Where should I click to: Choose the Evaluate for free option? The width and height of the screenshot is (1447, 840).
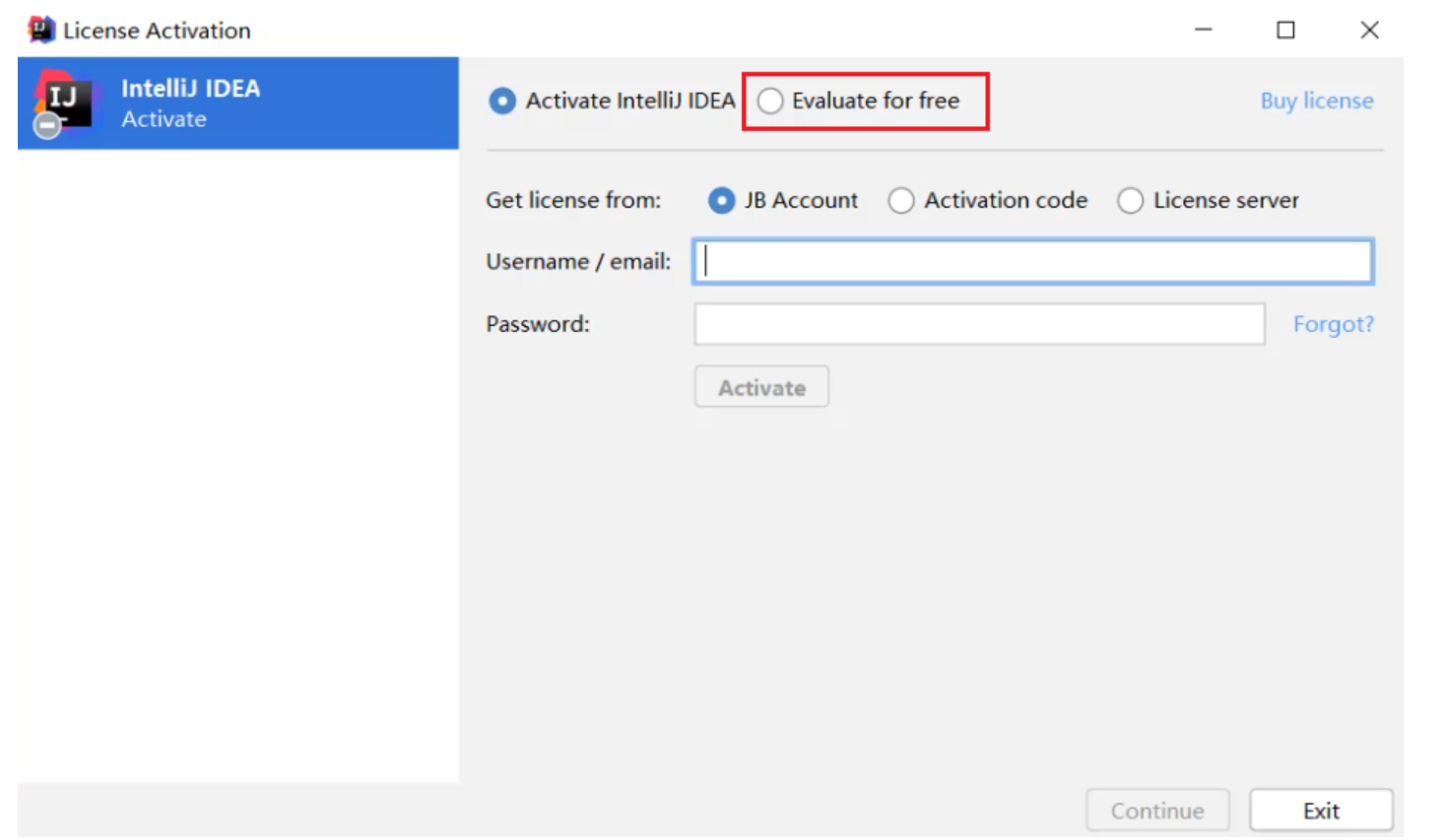click(x=770, y=101)
